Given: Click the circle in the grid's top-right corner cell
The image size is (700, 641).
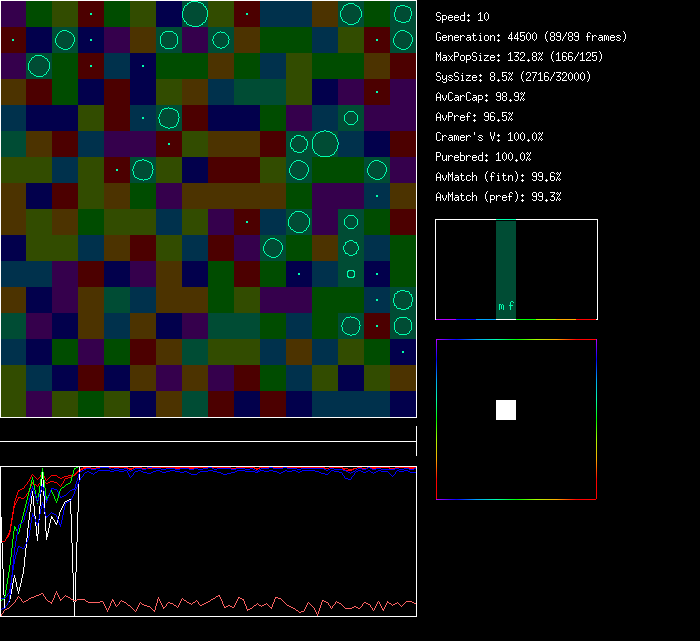Looking at the screenshot, I should 403,14.
